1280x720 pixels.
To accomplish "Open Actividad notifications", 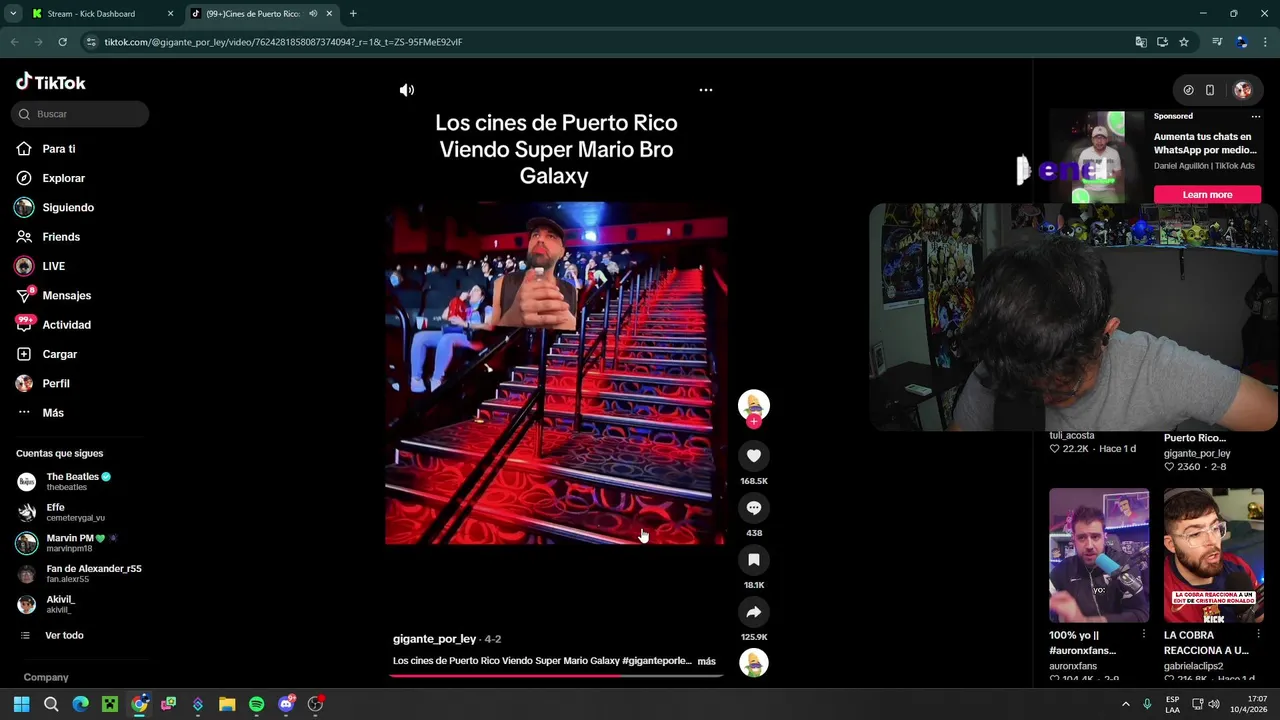I will [66, 325].
